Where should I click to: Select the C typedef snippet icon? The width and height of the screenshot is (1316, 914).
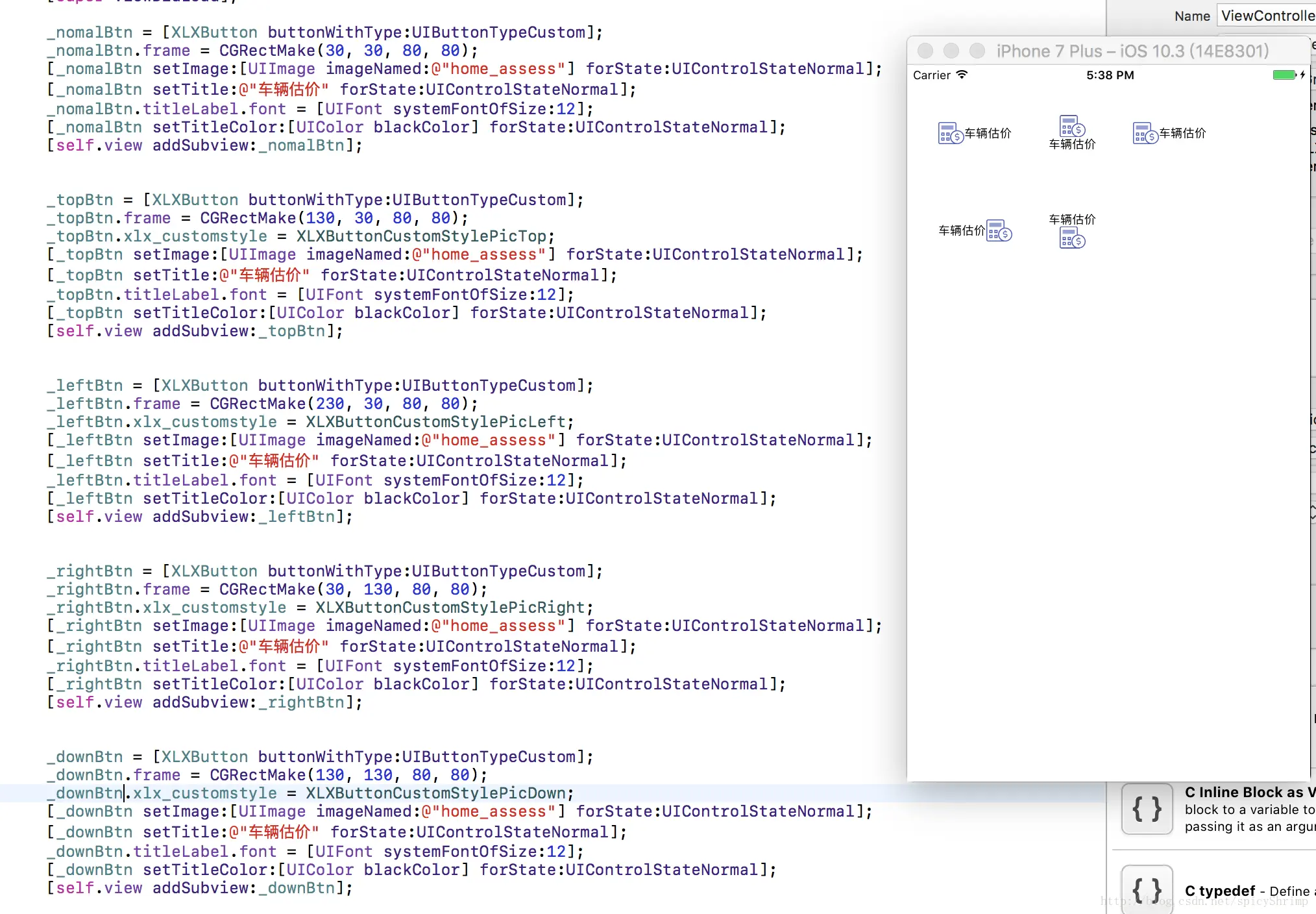(1147, 889)
